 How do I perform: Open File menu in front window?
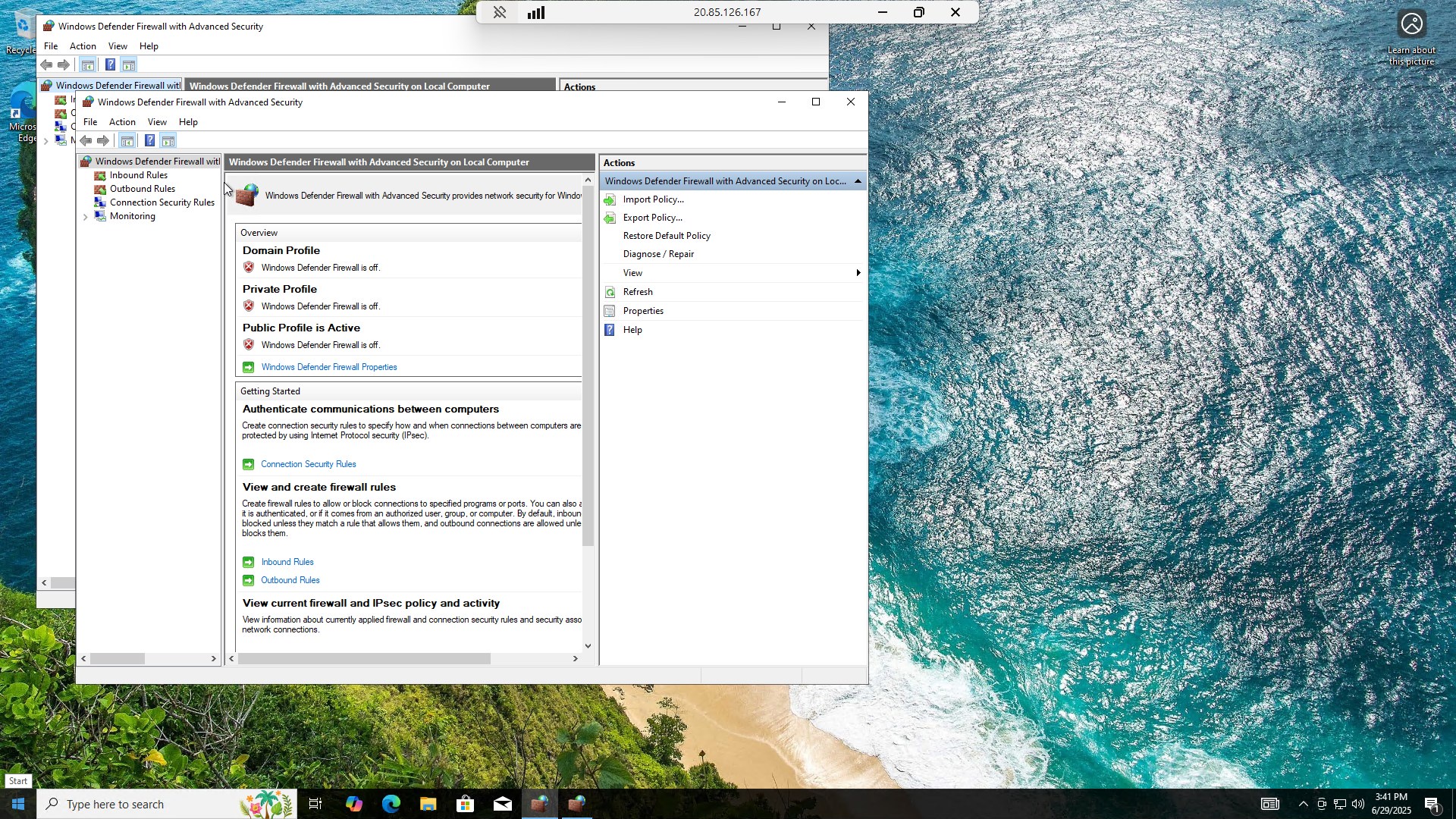[90, 122]
